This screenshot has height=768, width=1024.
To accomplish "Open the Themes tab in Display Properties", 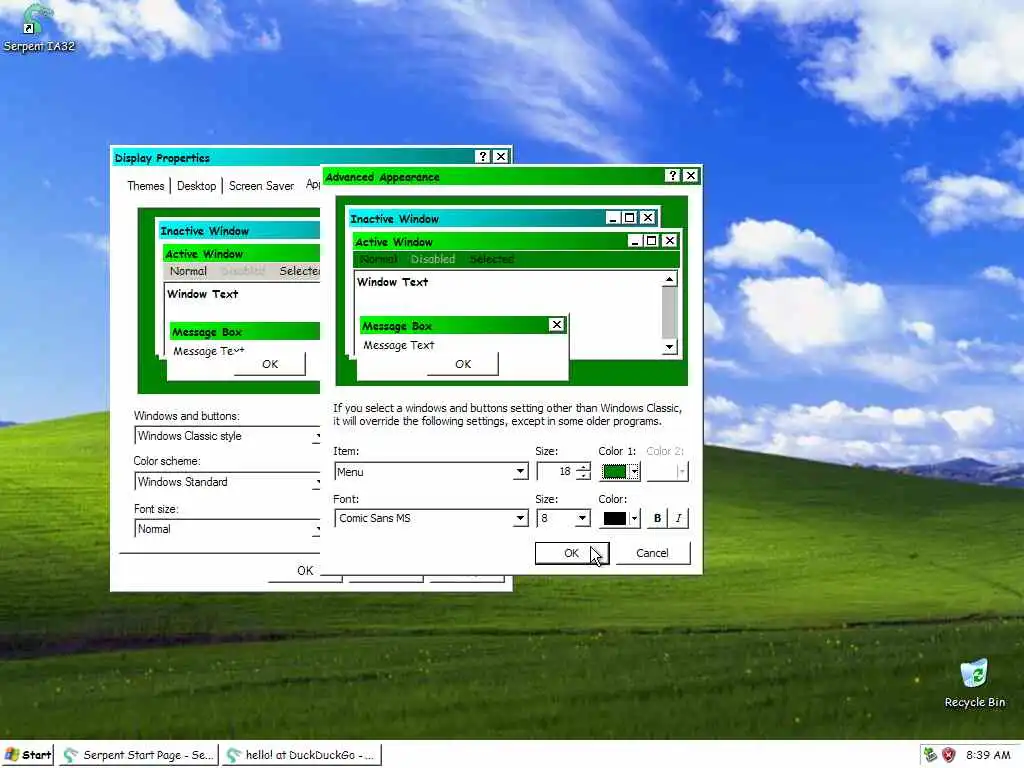I will click(x=146, y=186).
